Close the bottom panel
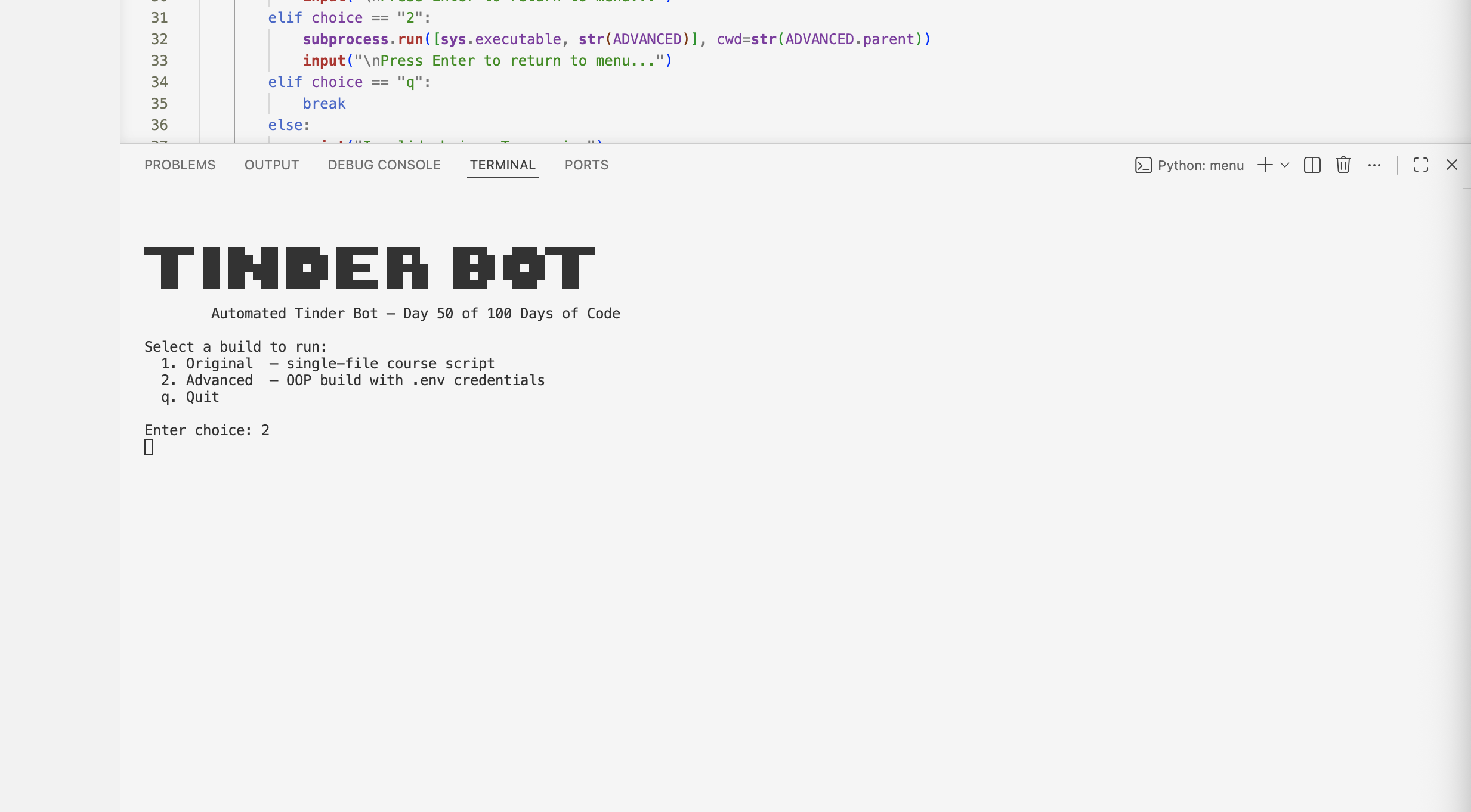 1452,165
